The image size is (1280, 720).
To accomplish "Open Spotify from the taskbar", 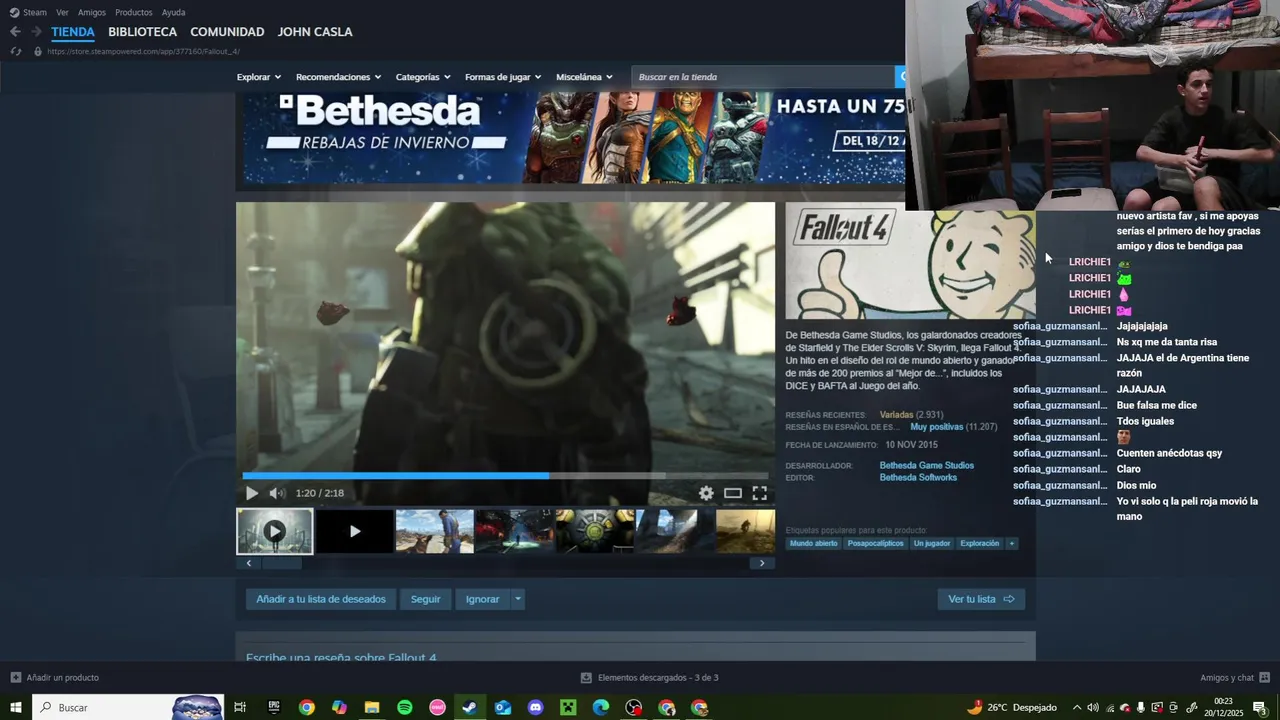I will 405,707.
